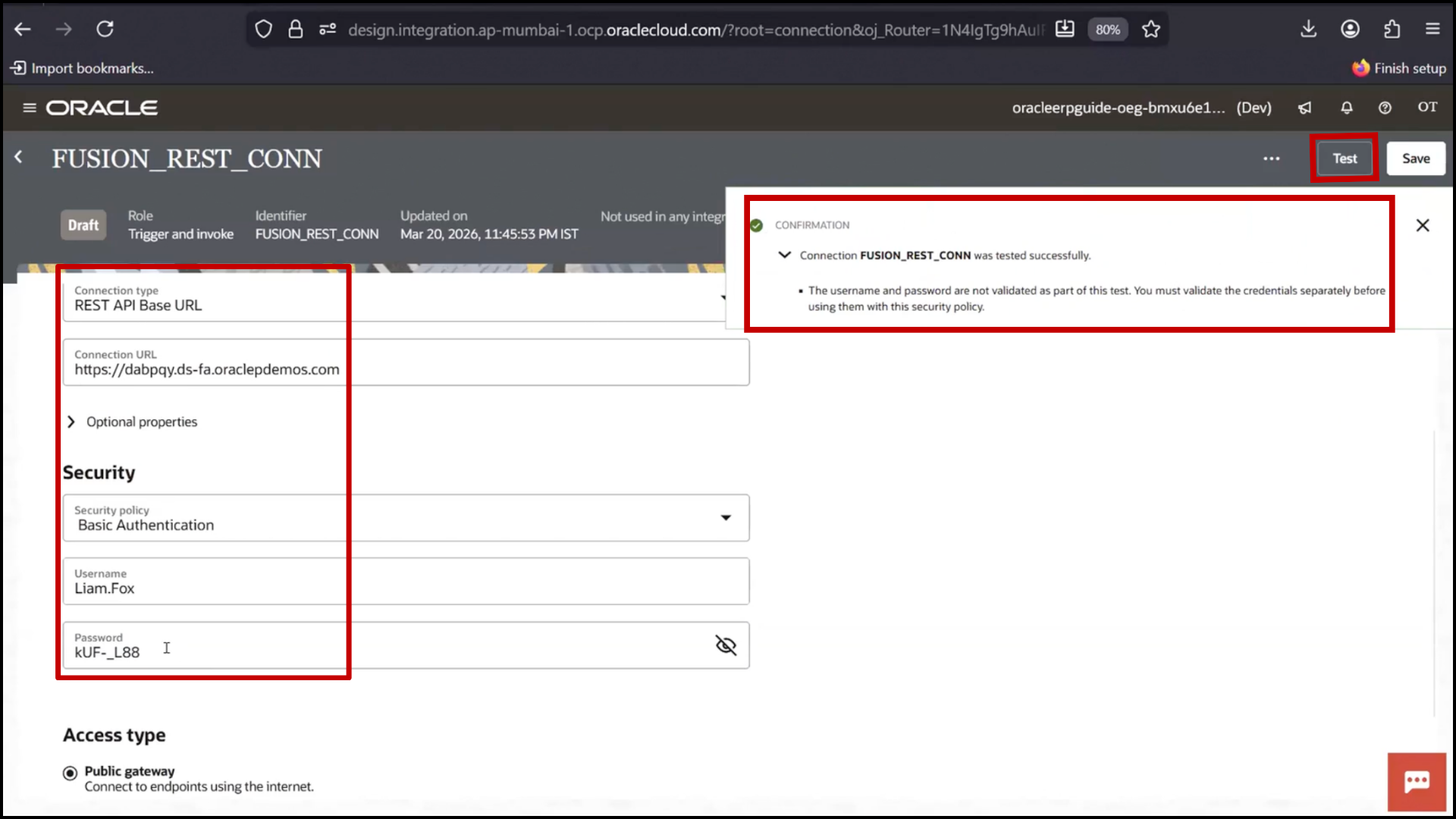Viewport: 1456px width, 819px height.
Task: Click the Draft status badge
Action: pos(83,225)
